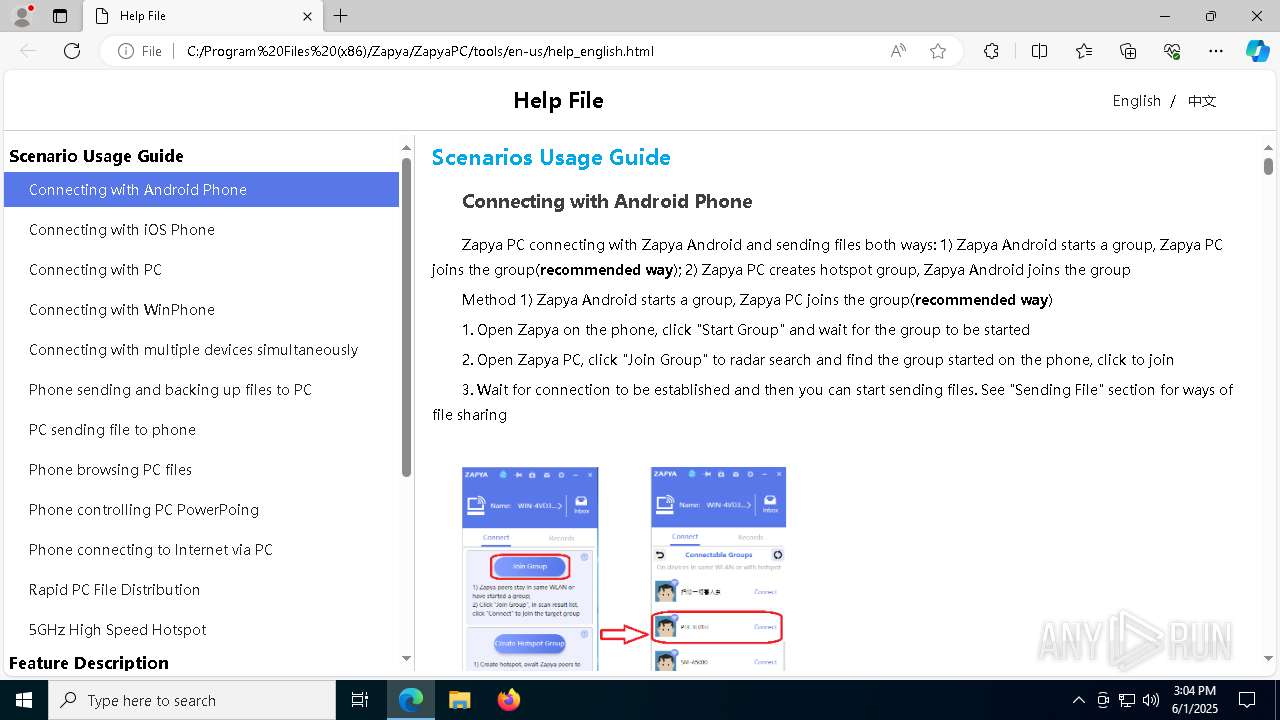
Task: Click sidebar scrollbar down arrow
Action: [406, 658]
